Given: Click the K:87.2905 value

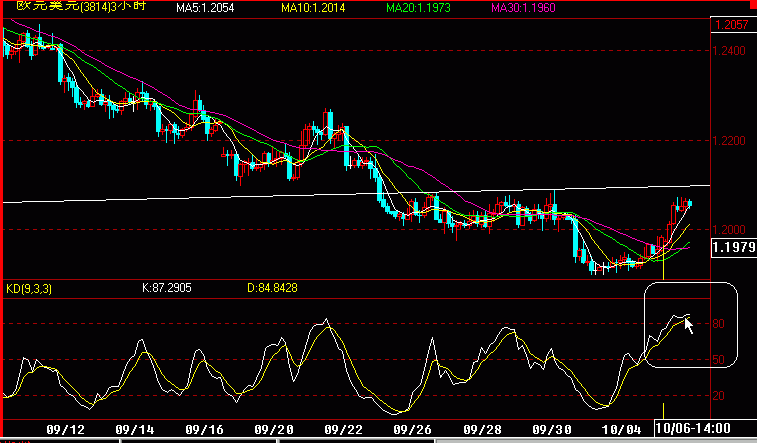Looking at the screenshot, I should 167,288.
